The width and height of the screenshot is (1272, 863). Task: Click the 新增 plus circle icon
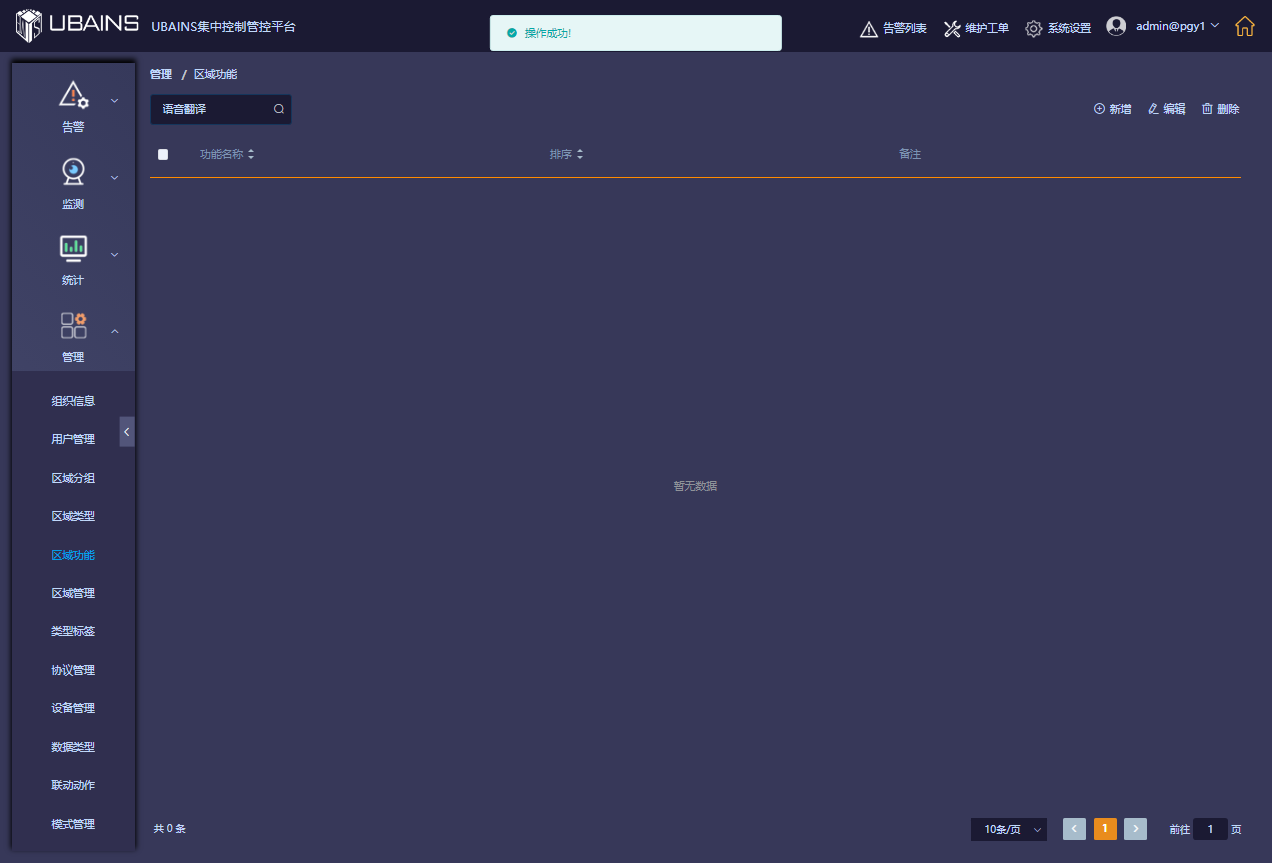1099,109
